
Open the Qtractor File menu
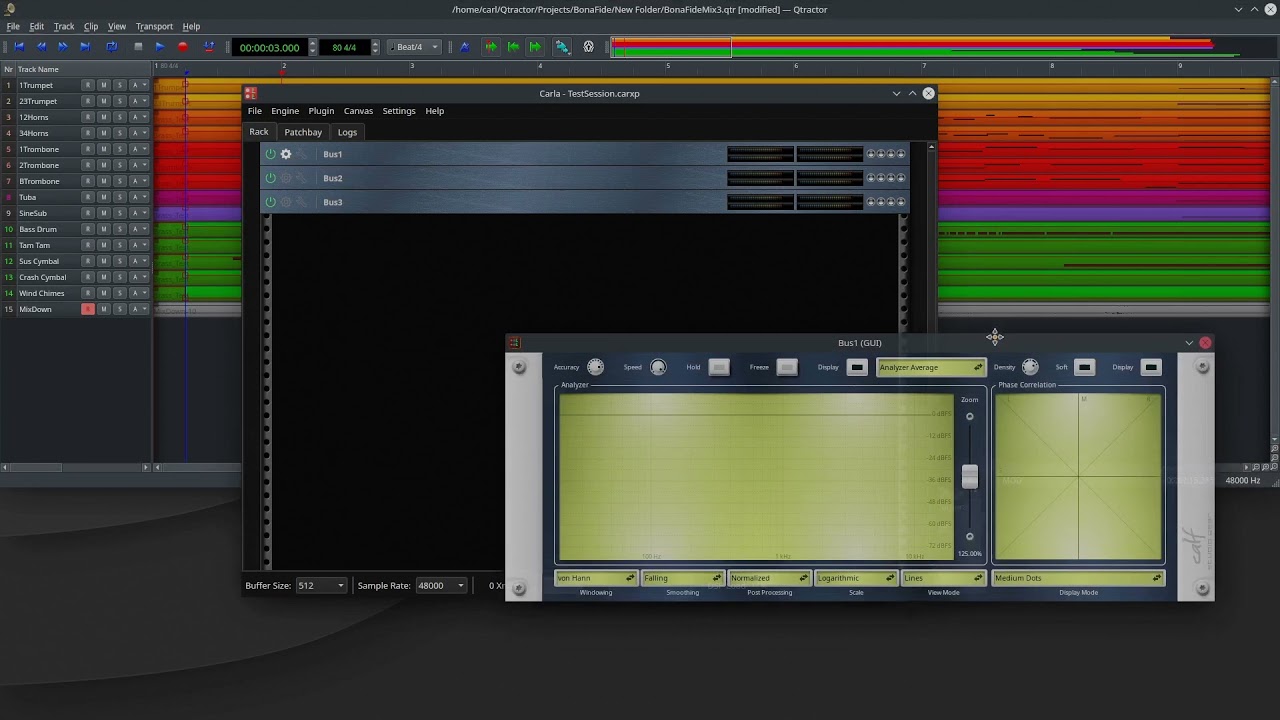[13, 26]
